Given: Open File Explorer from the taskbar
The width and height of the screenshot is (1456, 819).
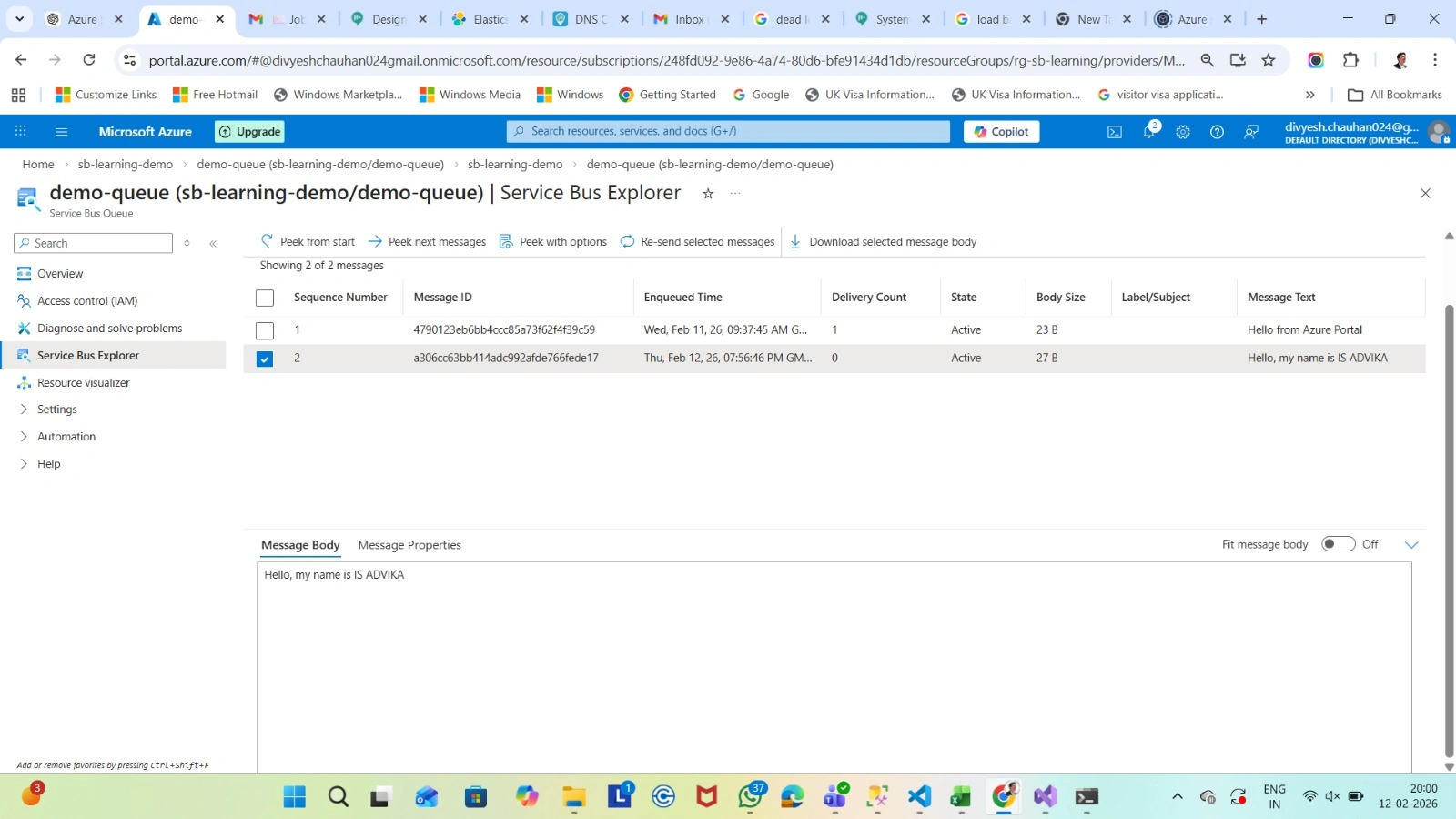Looking at the screenshot, I should (x=574, y=797).
